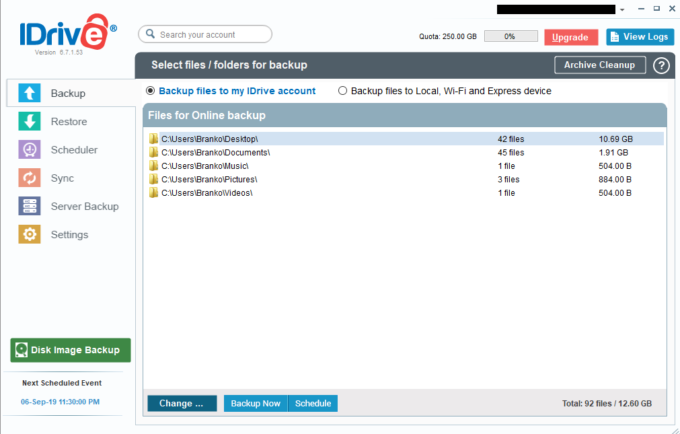Click the Change ... button
Image resolution: width=680 pixels, height=434 pixels.
(x=182, y=403)
